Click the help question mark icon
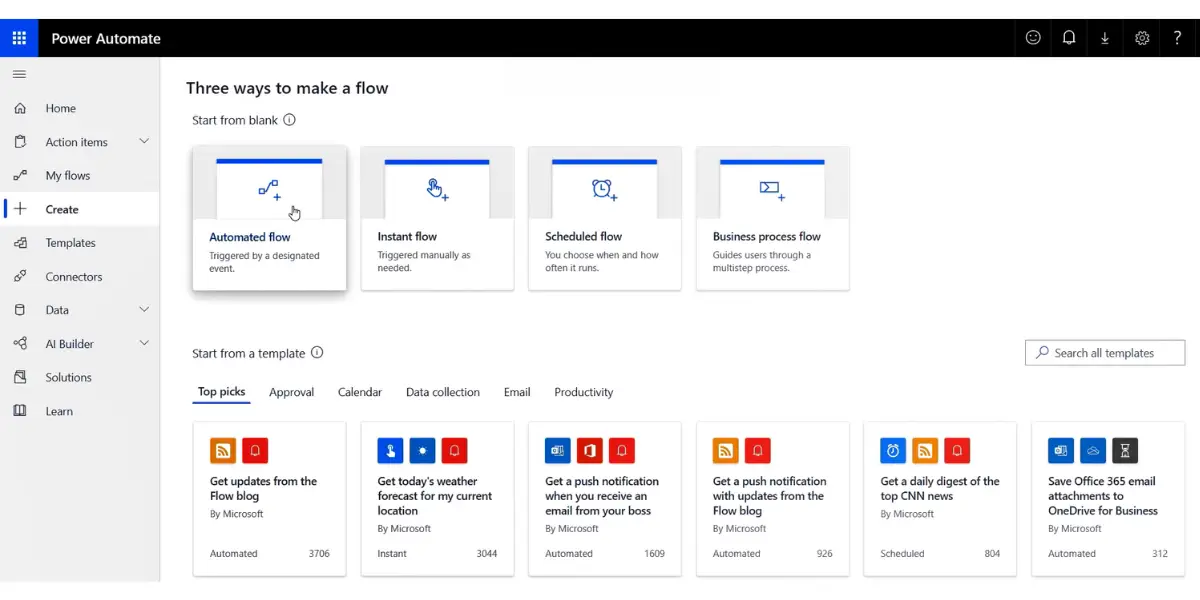 click(1178, 38)
